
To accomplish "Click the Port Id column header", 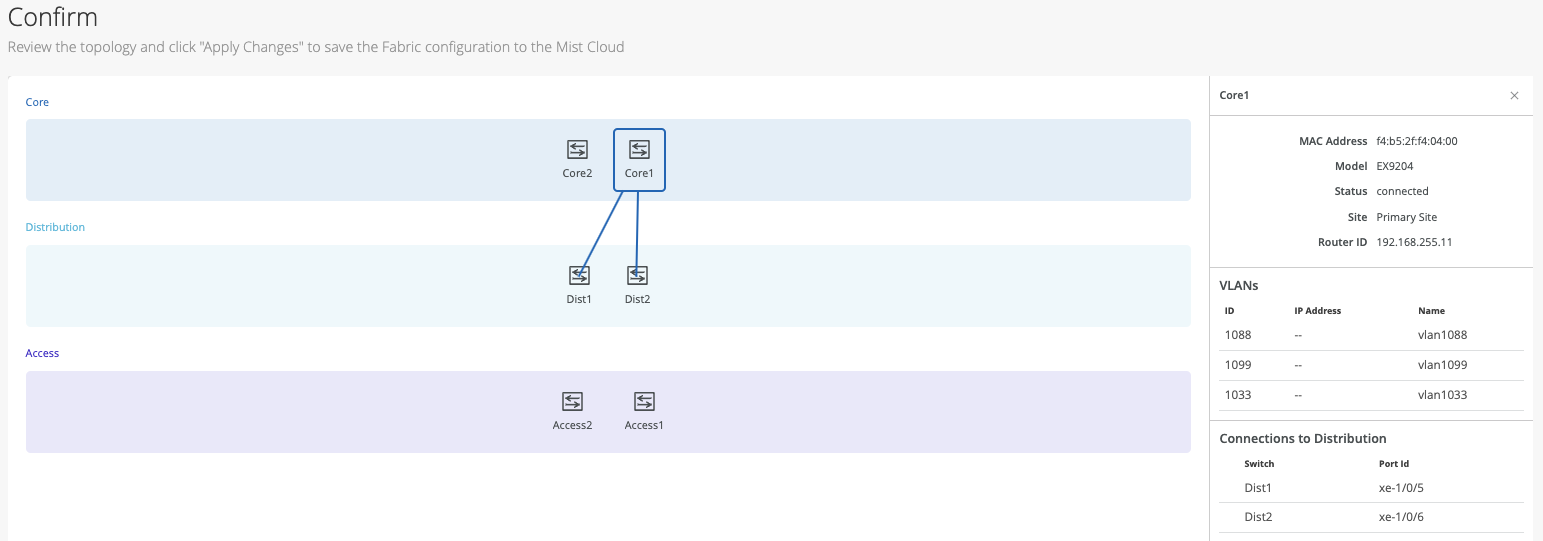I will tap(1394, 464).
